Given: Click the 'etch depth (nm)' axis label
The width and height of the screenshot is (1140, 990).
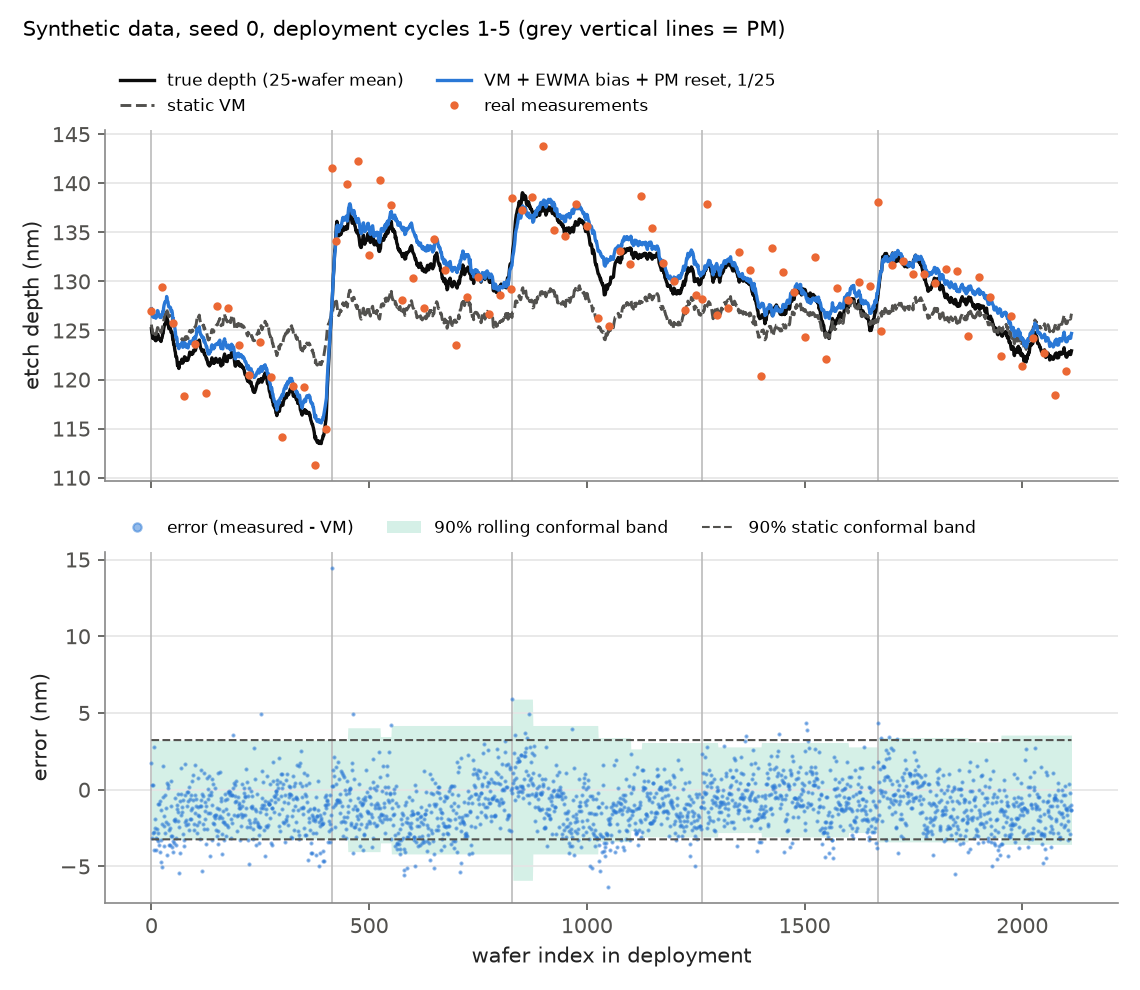Looking at the screenshot, I should [32, 305].
